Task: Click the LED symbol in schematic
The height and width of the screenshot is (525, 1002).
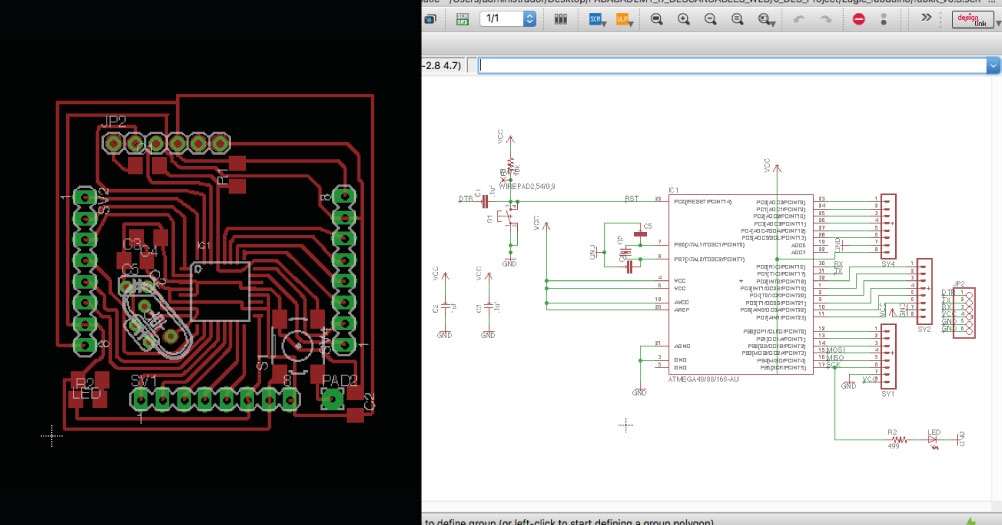Action: (x=934, y=439)
